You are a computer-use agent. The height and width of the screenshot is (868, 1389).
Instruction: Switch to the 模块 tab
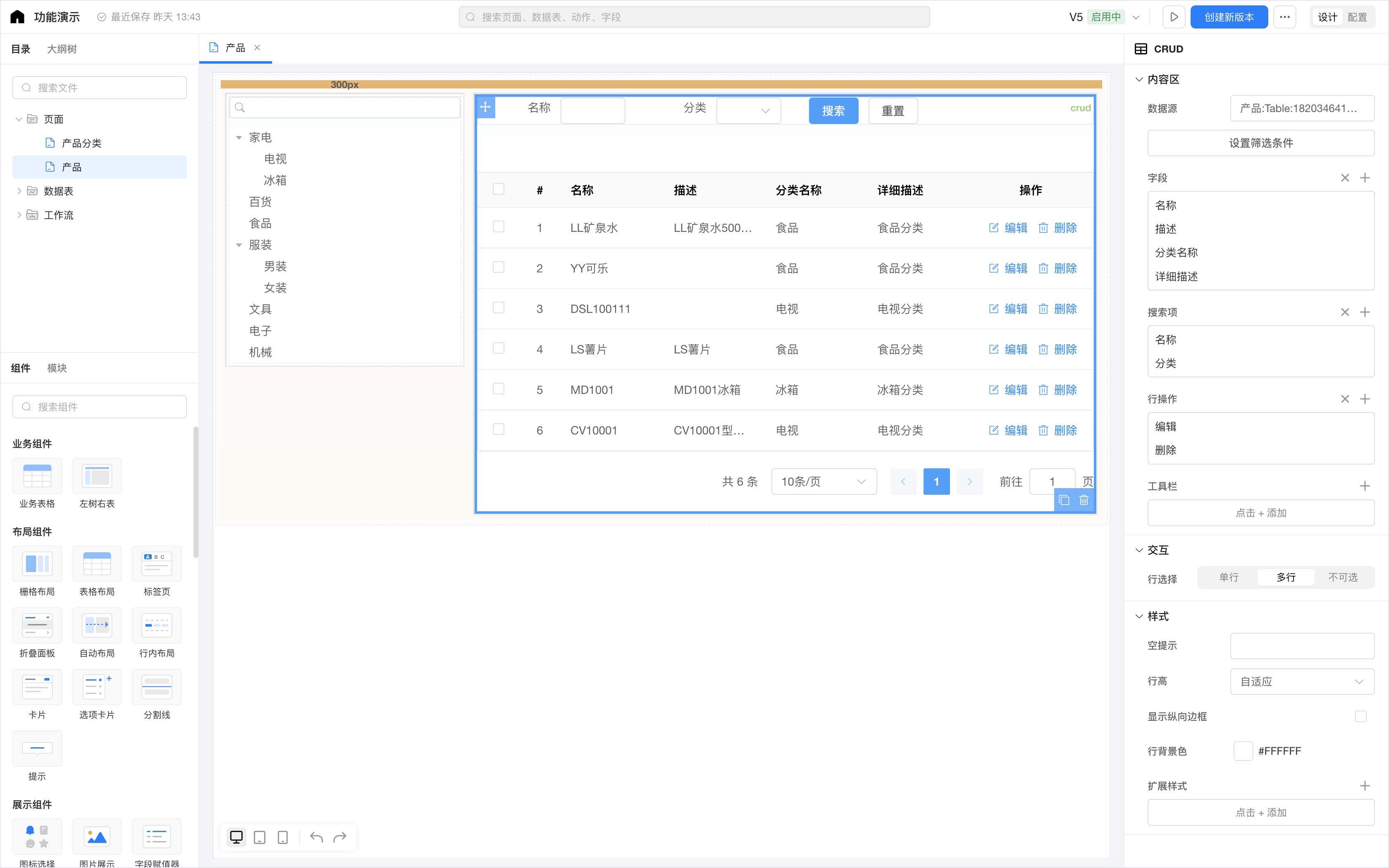pyautogui.click(x=57, y=368)
